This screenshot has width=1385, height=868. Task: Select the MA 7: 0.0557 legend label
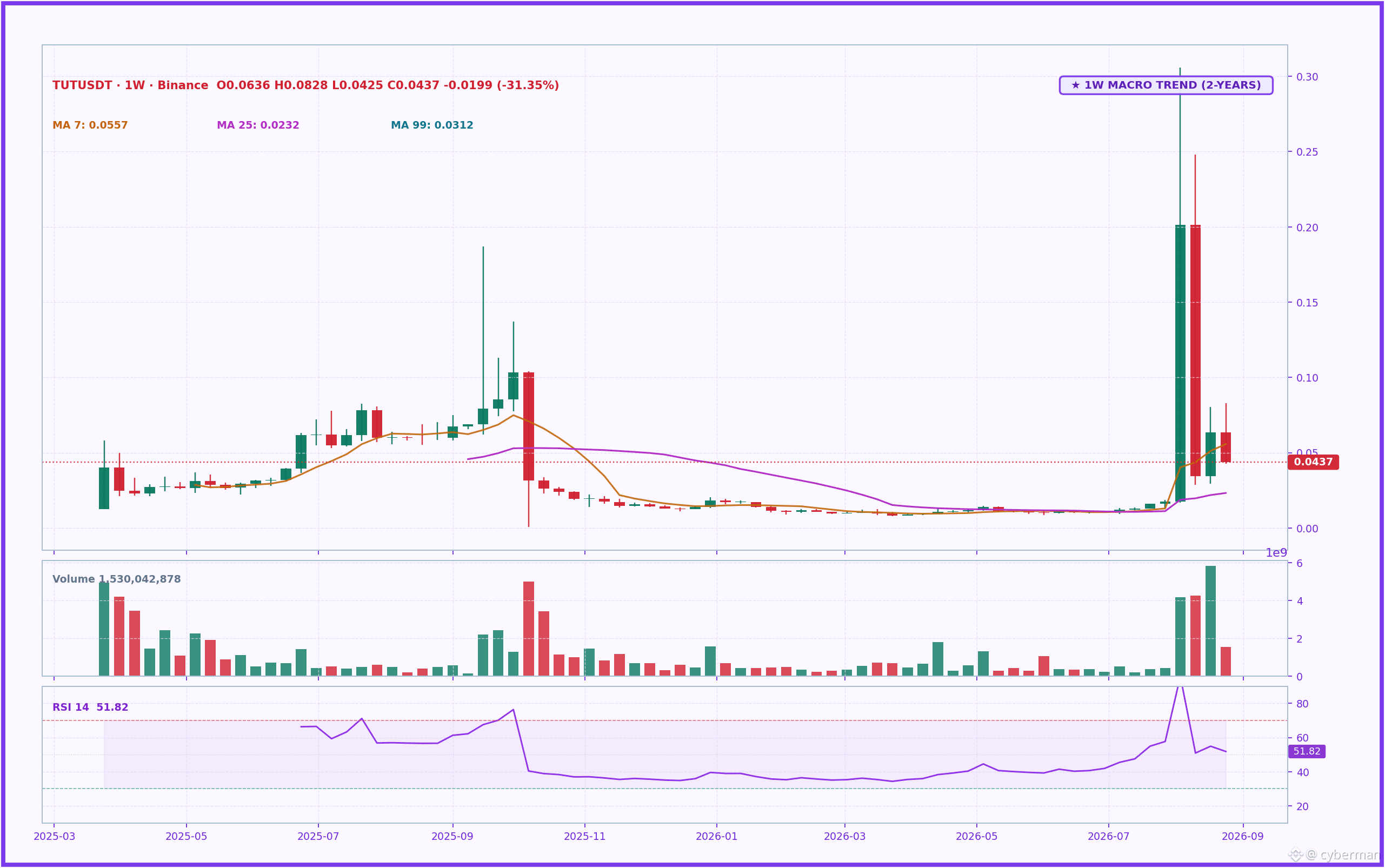pos(90,125)
